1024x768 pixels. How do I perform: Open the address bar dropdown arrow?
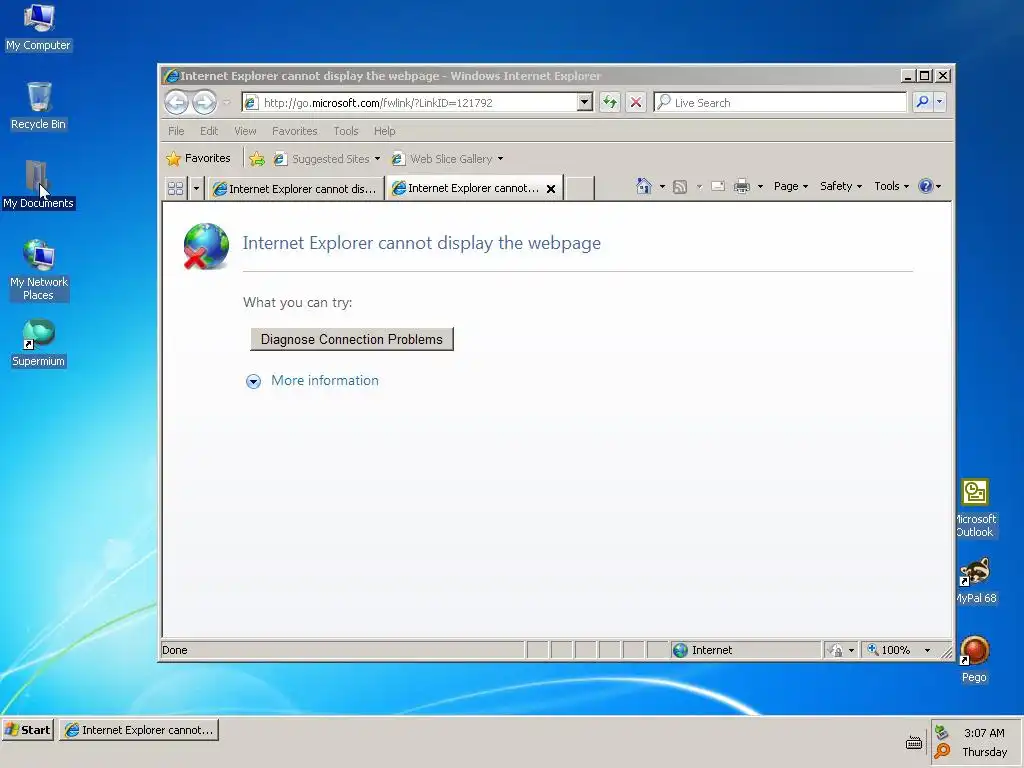pyautogui.click(x=584, y=102)
